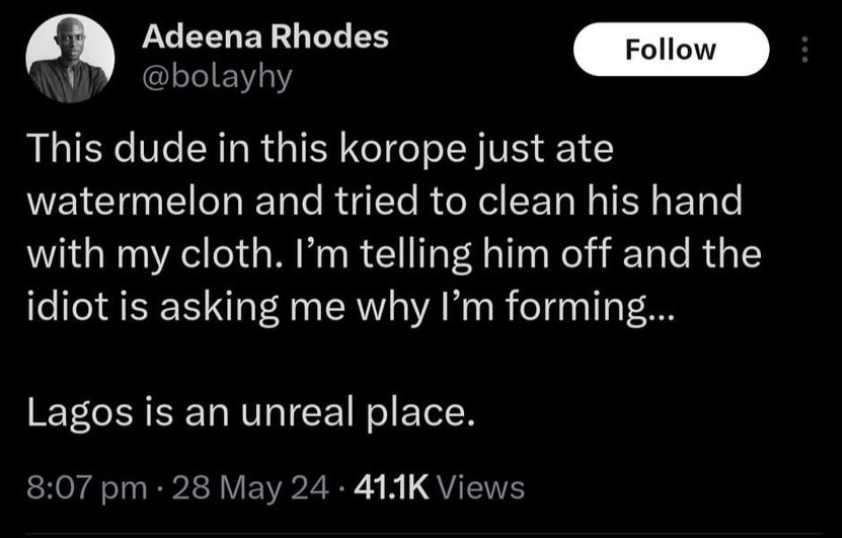Follow Adeena Rhodes
Screen dimensions: 842x538
670,49
